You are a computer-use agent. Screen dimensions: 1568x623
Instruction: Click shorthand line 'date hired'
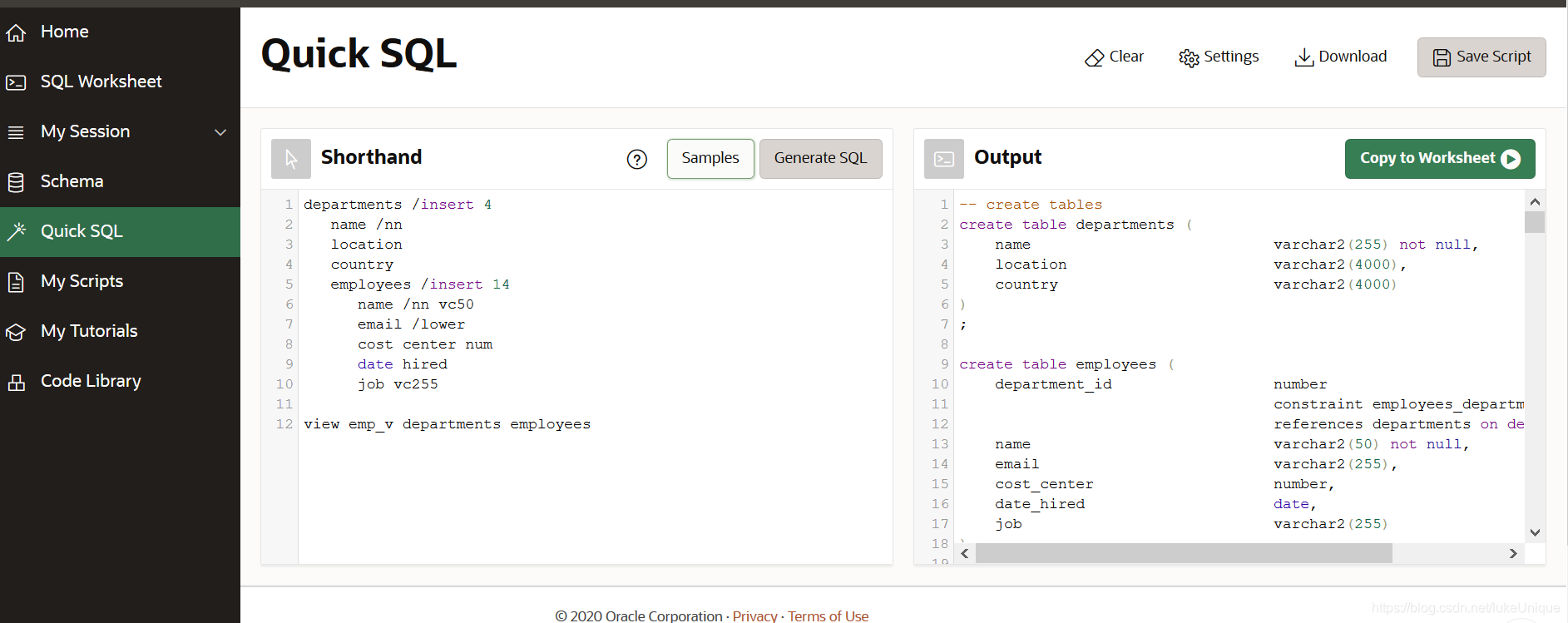click(403, 364)
